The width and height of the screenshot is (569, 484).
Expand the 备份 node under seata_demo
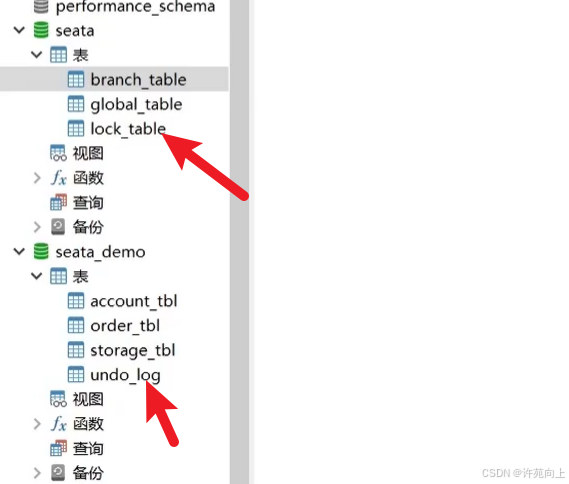(37, 473)
